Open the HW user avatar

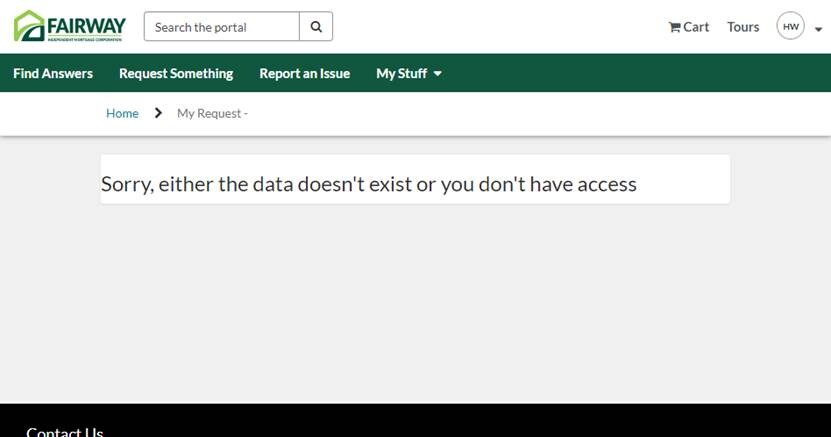click(790, 26)
